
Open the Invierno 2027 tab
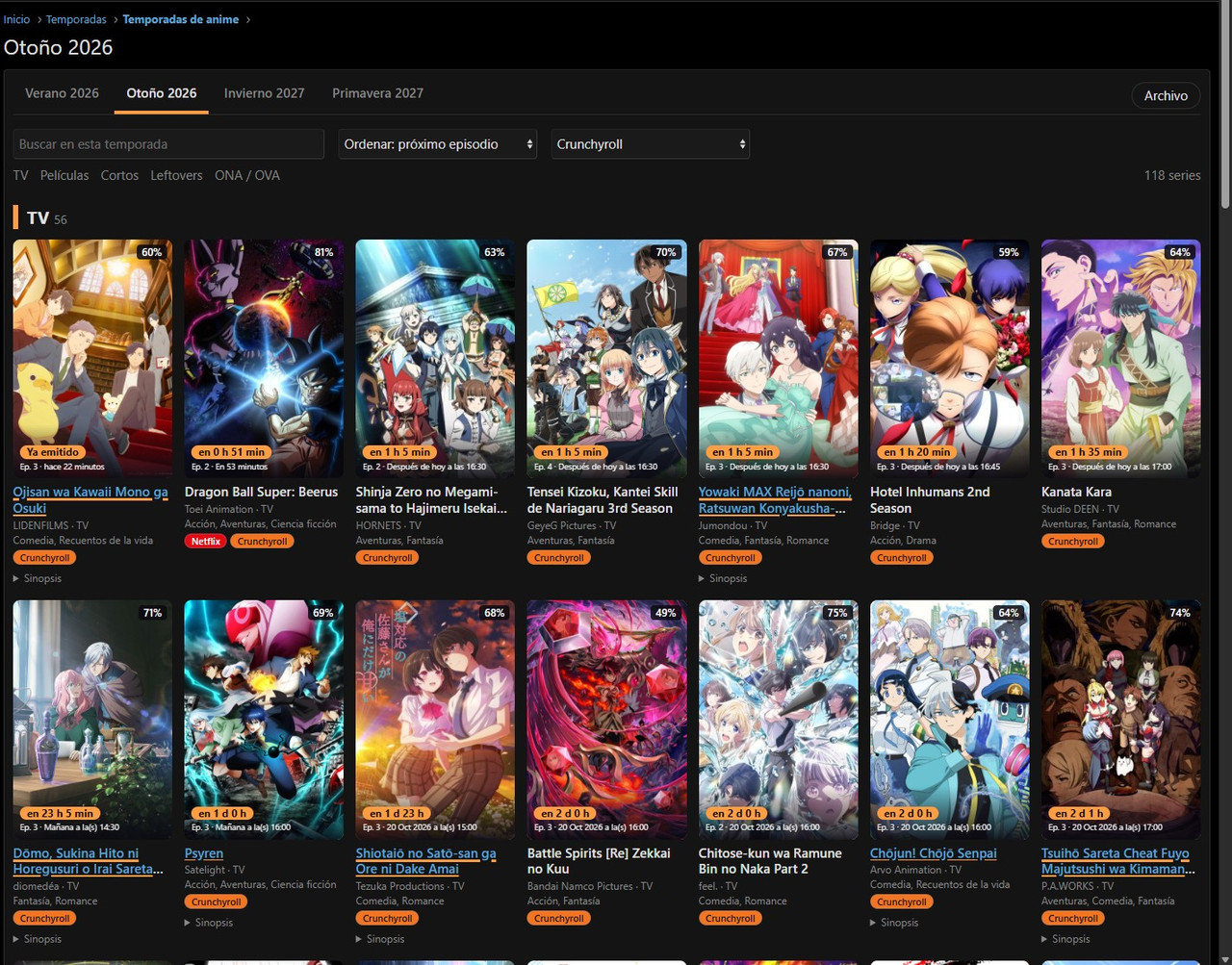(x=264, y=93)
